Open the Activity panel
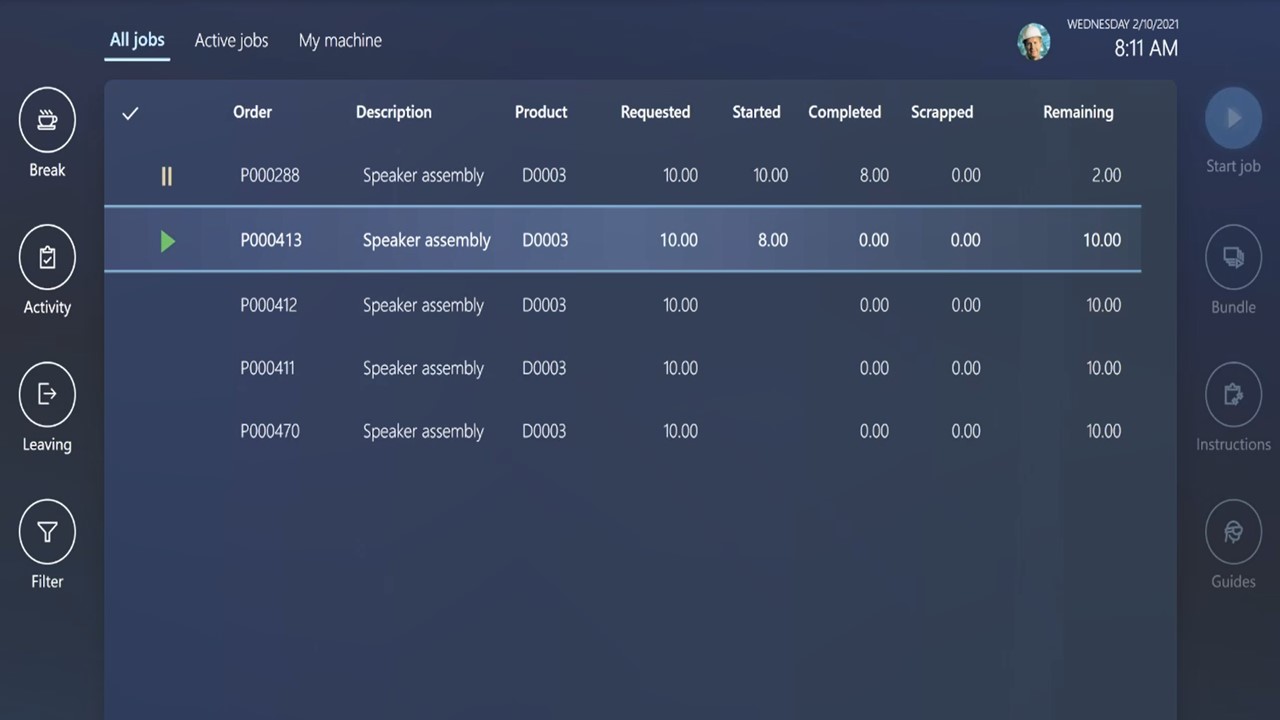The width and height of the screenshot is (1280, 720). pyautogui.click(x=47, y=256)
